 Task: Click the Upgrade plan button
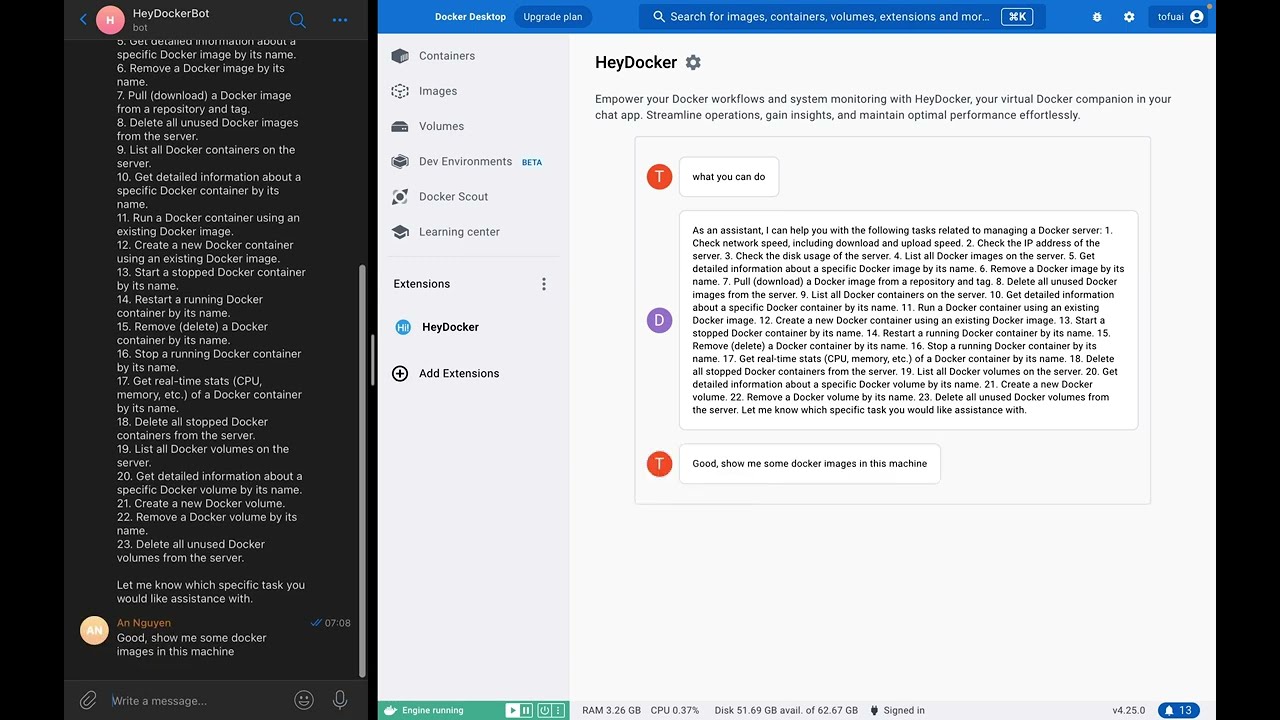tap(553, 16)
